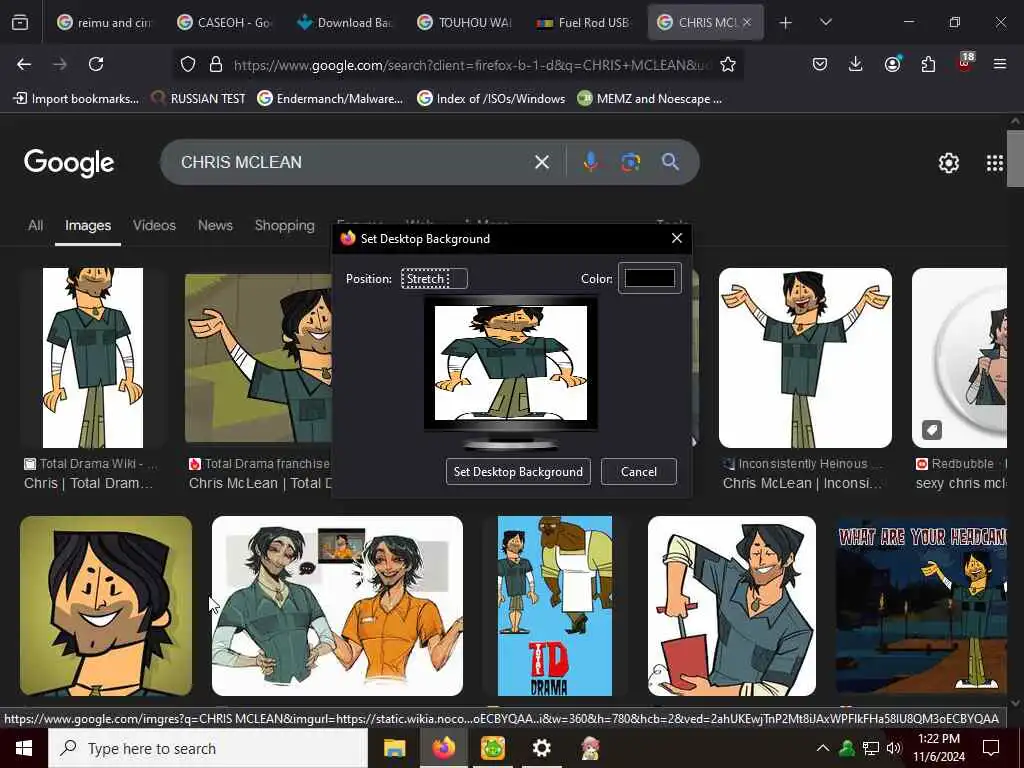Go to Google homepage logo
This screenshot has height=768, width=1024.
pyautogui.click(x=69, y=163)
